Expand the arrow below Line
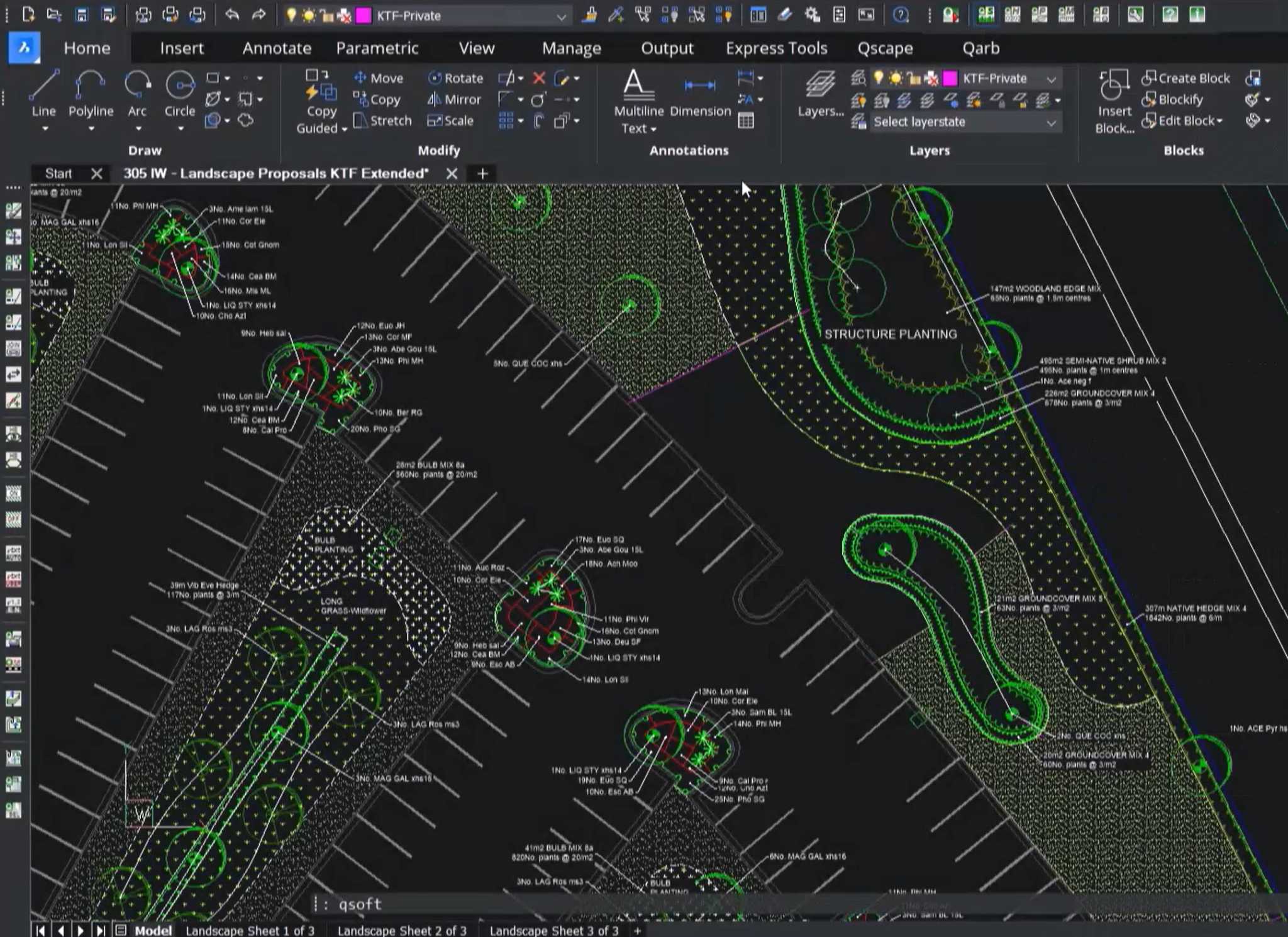Viewport: 1288px width, 937px height. 45,129
